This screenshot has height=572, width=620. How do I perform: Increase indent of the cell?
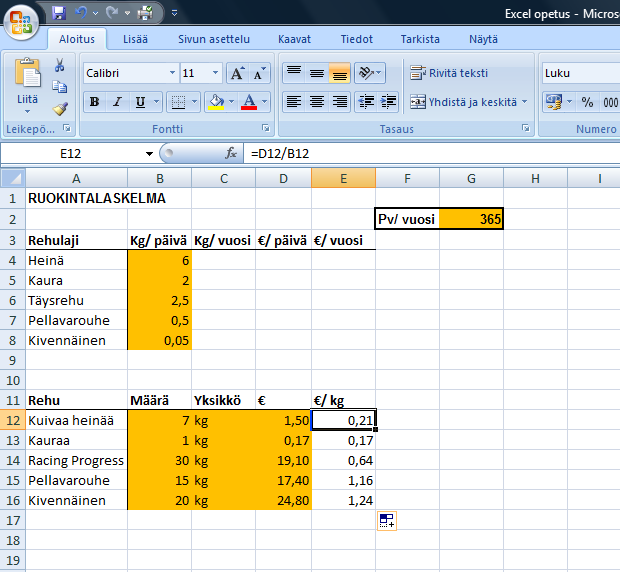coord(388,102)
